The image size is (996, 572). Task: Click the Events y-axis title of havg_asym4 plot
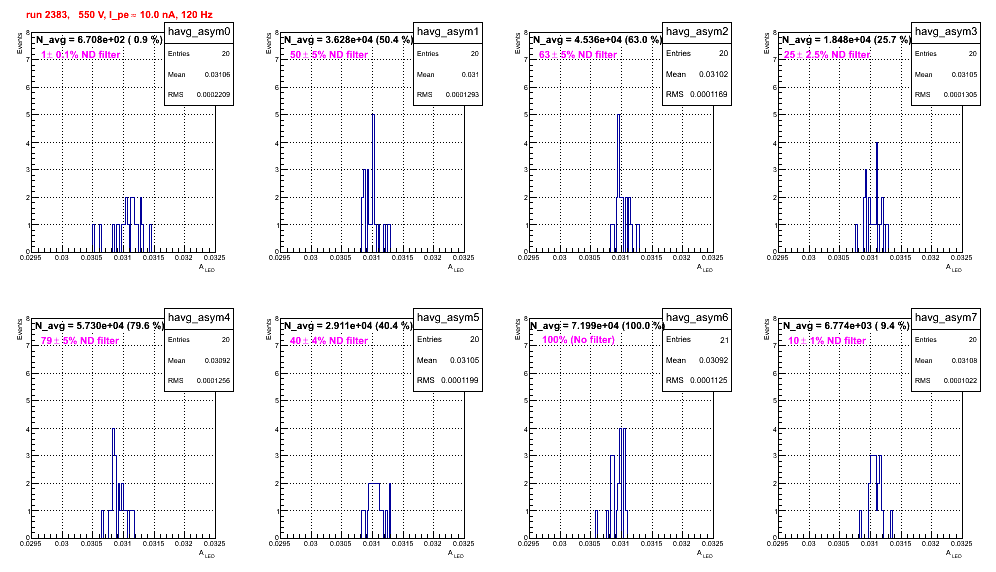19,328
